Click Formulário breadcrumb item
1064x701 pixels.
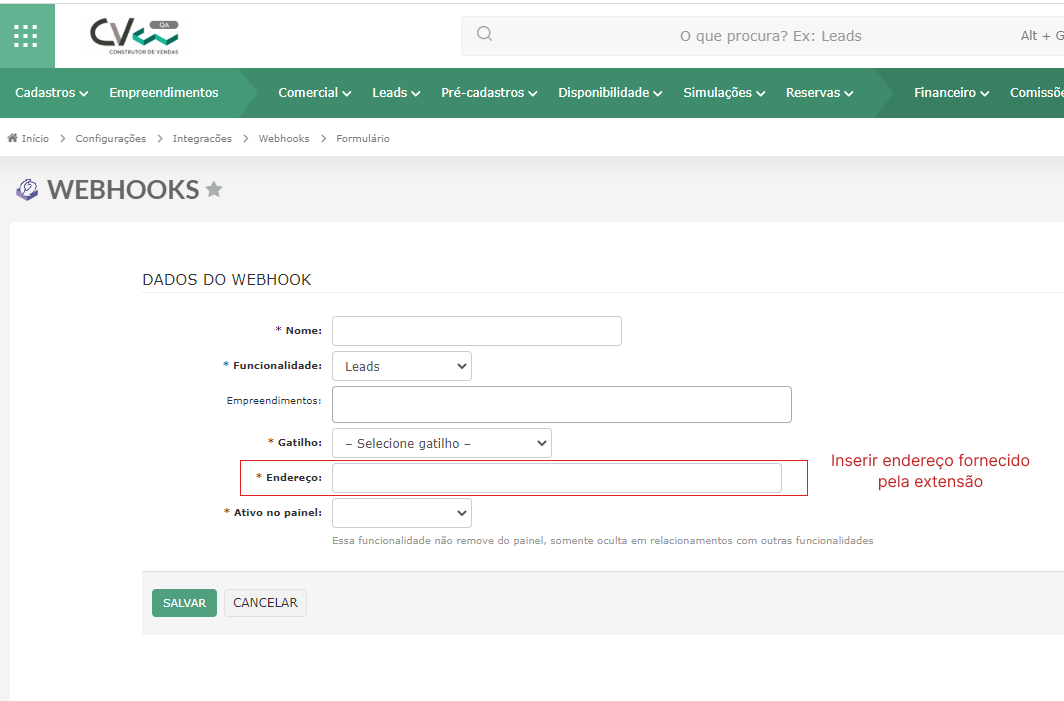pos(363,138)
